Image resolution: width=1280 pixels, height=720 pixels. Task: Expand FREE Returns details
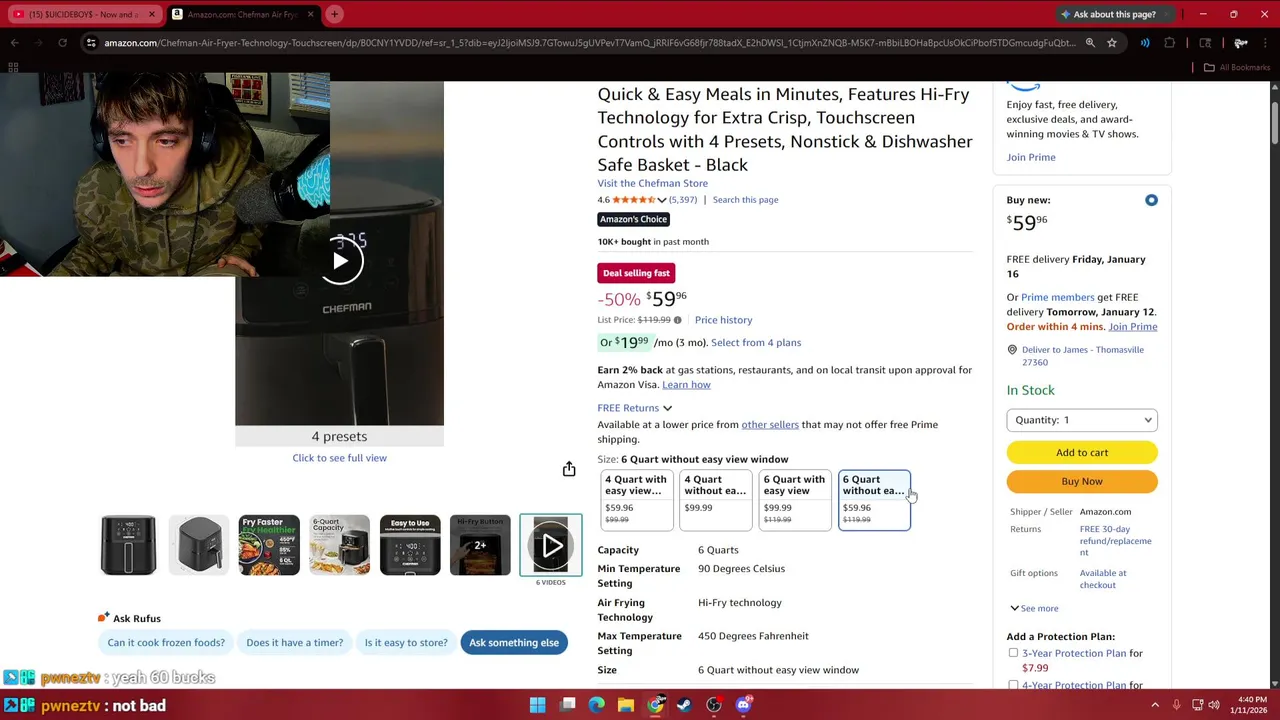click(635, 408)
